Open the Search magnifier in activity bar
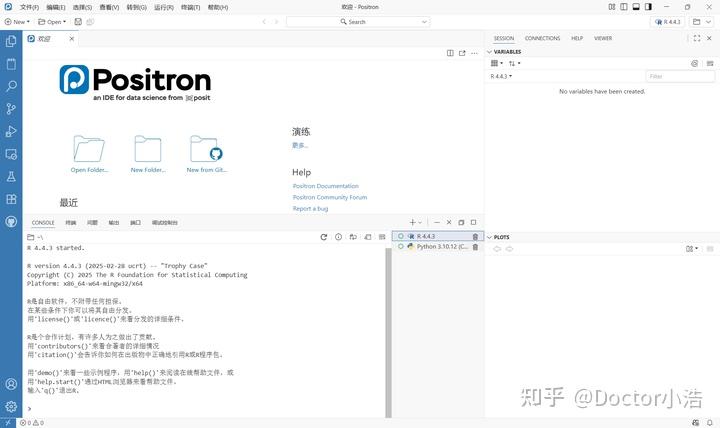The width and height of the screenshot is (720, 428). click(x=11, y=86)
